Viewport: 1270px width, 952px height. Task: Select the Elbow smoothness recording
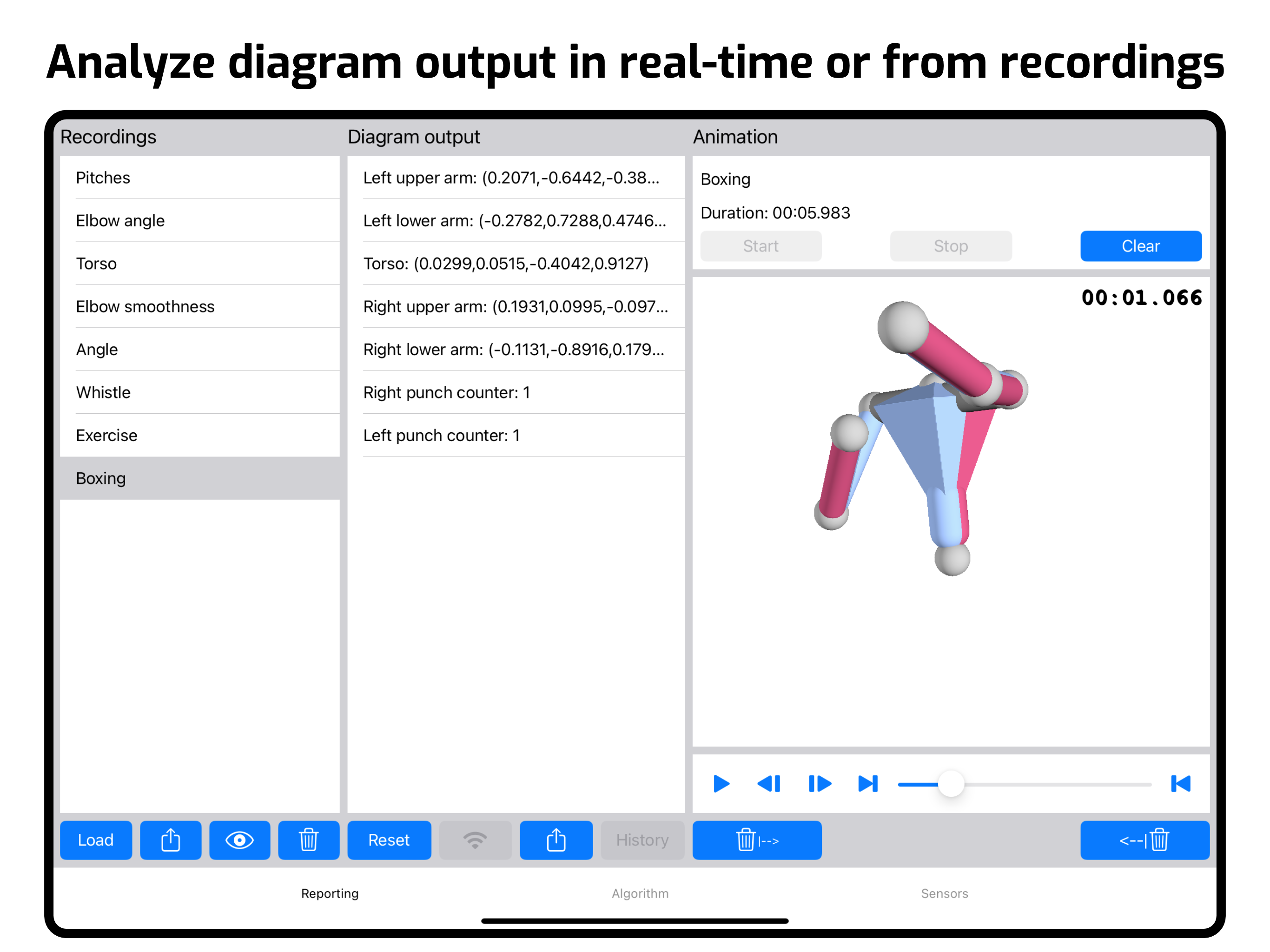click(x=200, y=307)
